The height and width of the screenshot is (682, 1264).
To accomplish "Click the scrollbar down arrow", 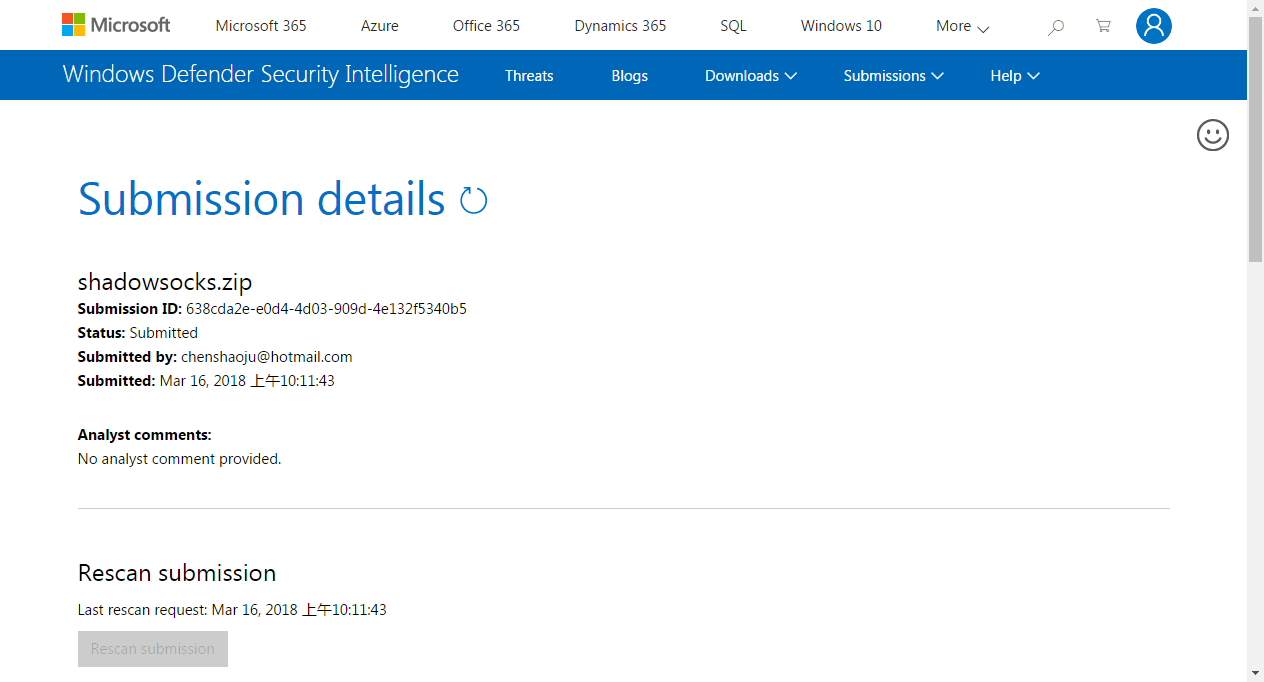I will point(1256,673).
